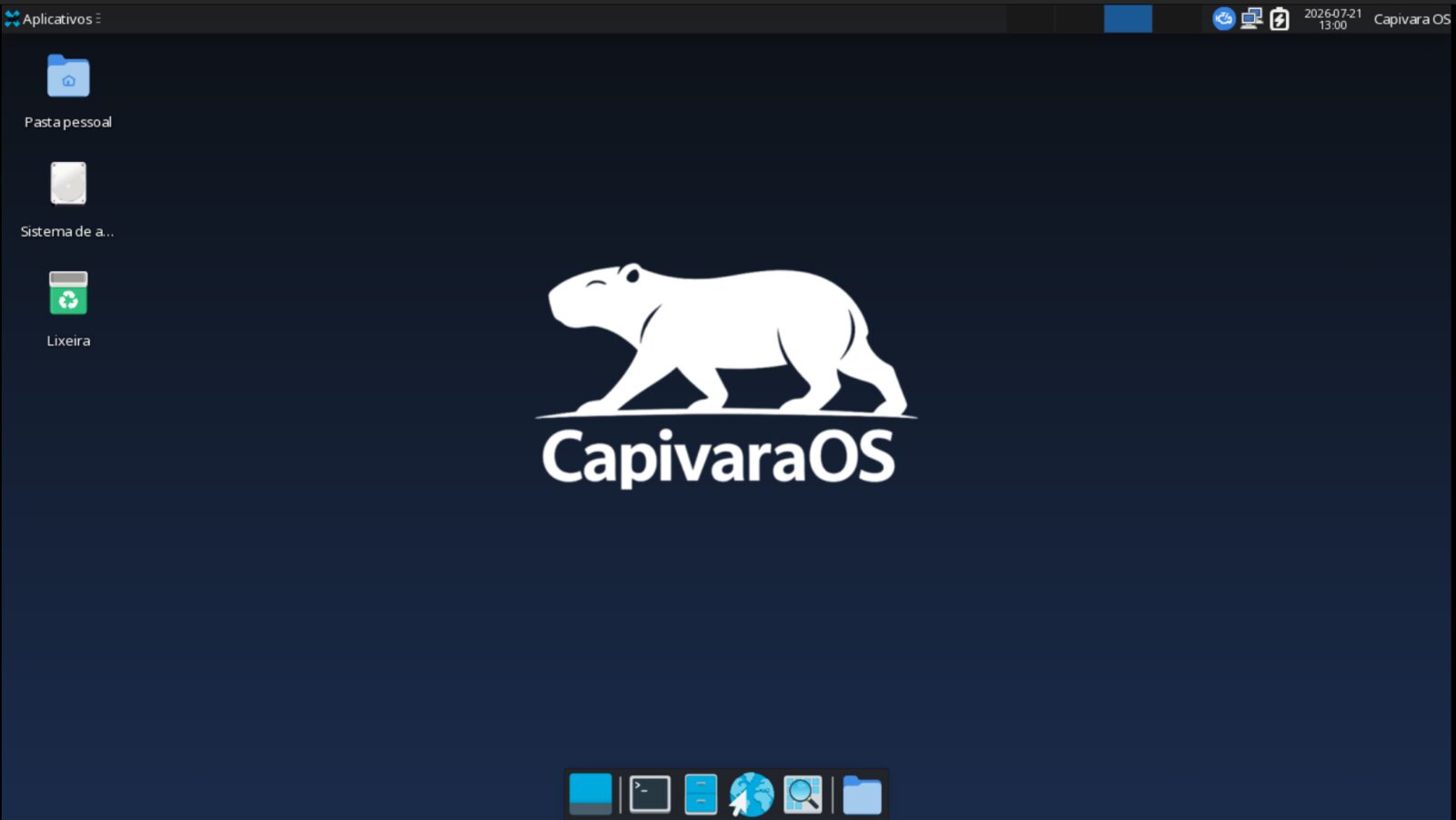Launch the terminal from the dock
The image size is (1456, 820).
click(x=650, y=794)
